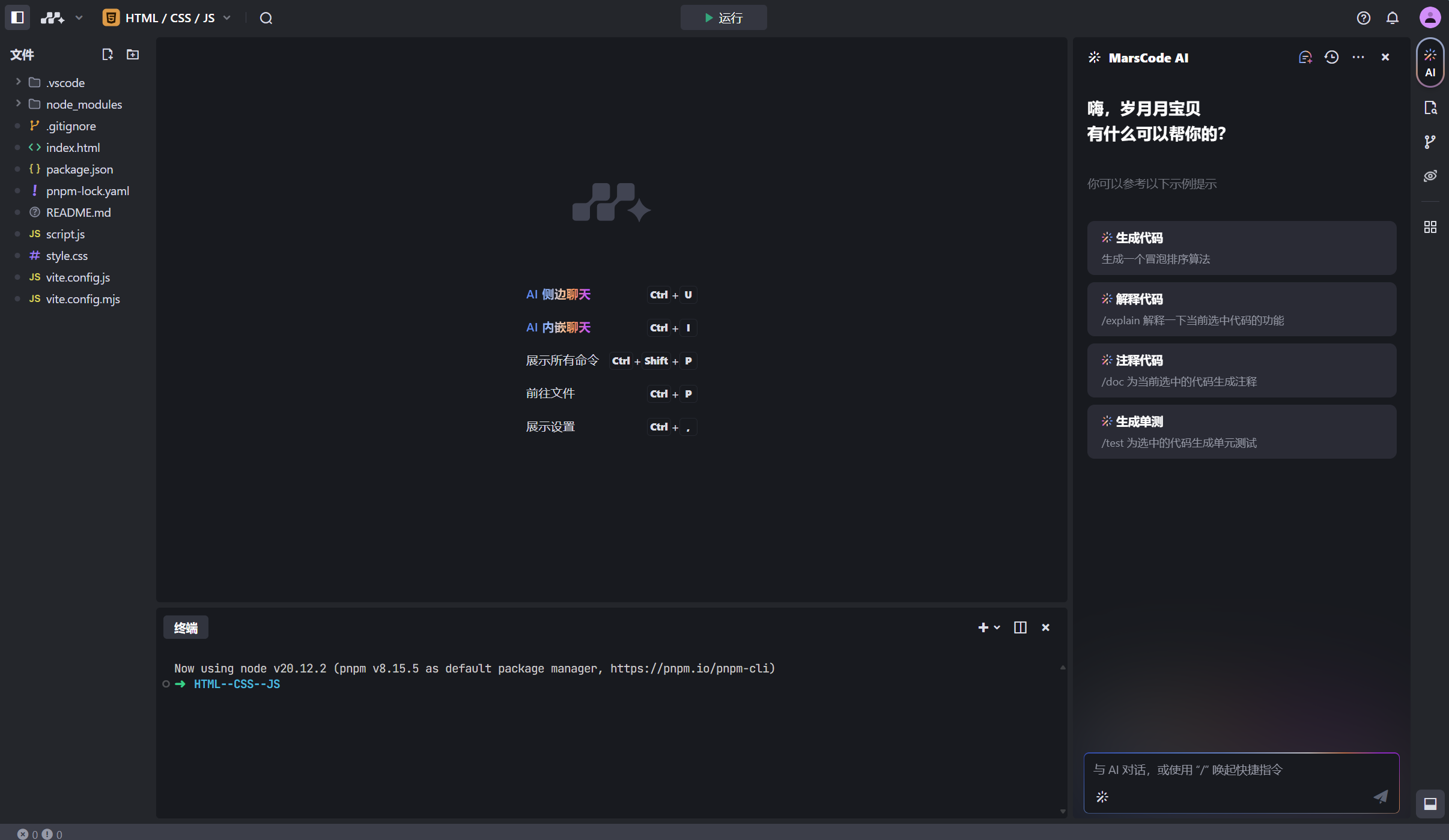The height and width of the screenshot is (840, 1449).
Task: Create a new folder in 文件 panel
Action: pyautogui.click(x=133, y=55)
